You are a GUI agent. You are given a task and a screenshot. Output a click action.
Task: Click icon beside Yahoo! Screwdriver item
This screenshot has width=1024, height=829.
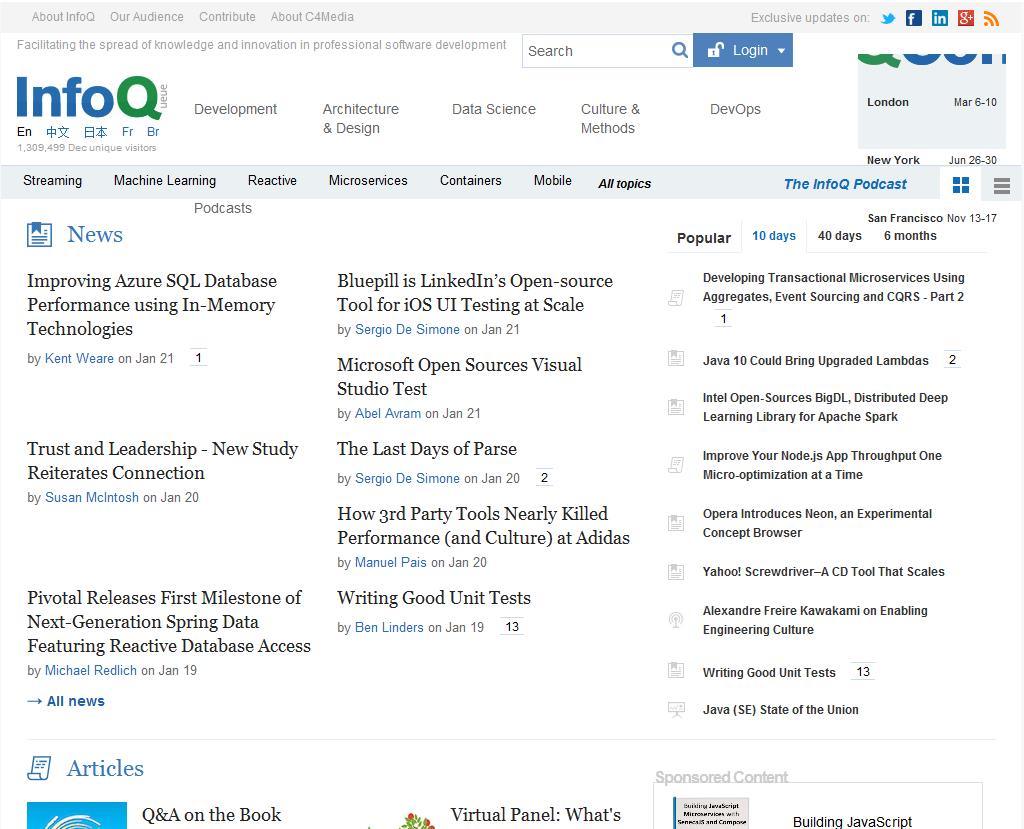(x=676, y=572)
